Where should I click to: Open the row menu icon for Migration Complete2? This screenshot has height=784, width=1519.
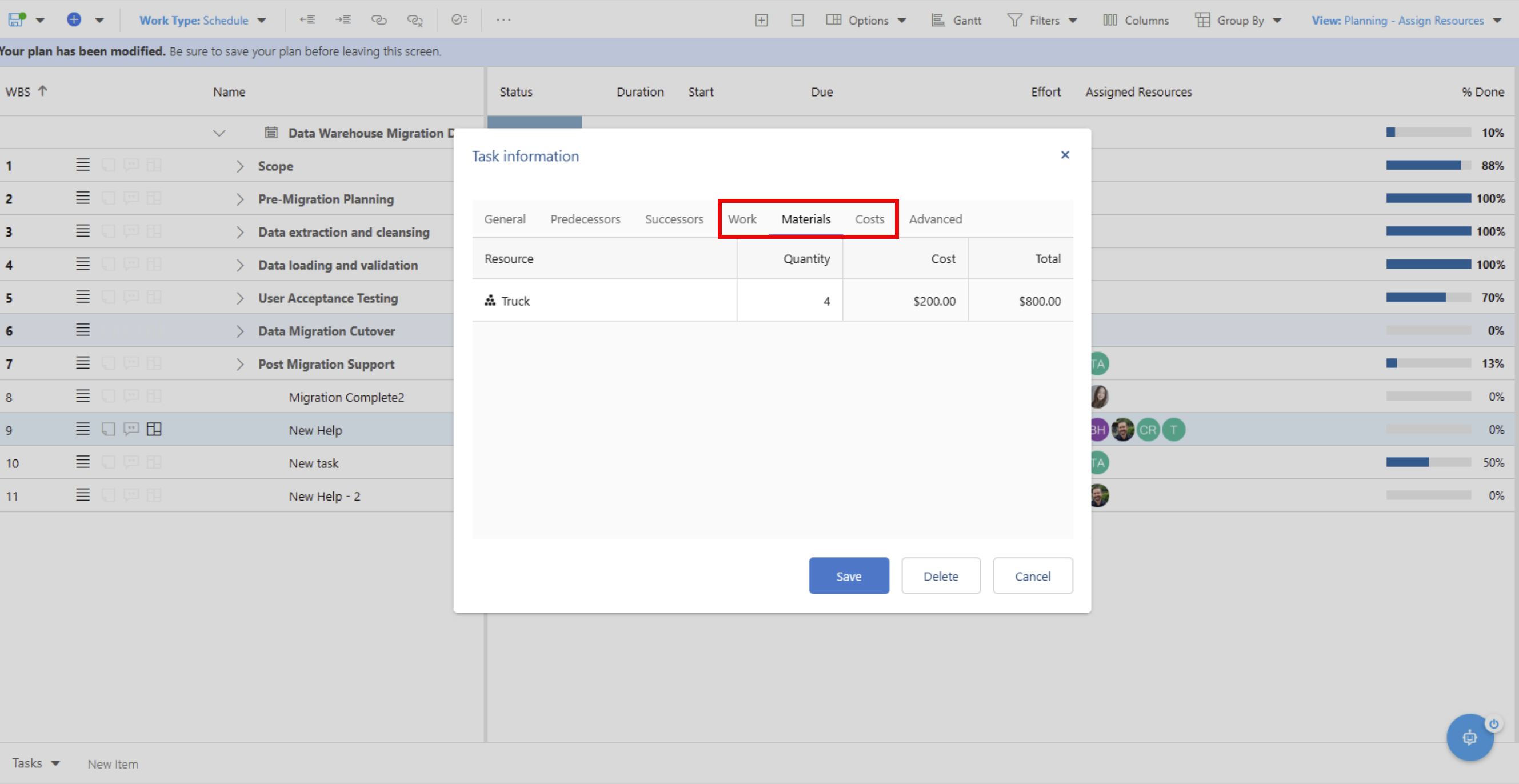tap(82, 396)
